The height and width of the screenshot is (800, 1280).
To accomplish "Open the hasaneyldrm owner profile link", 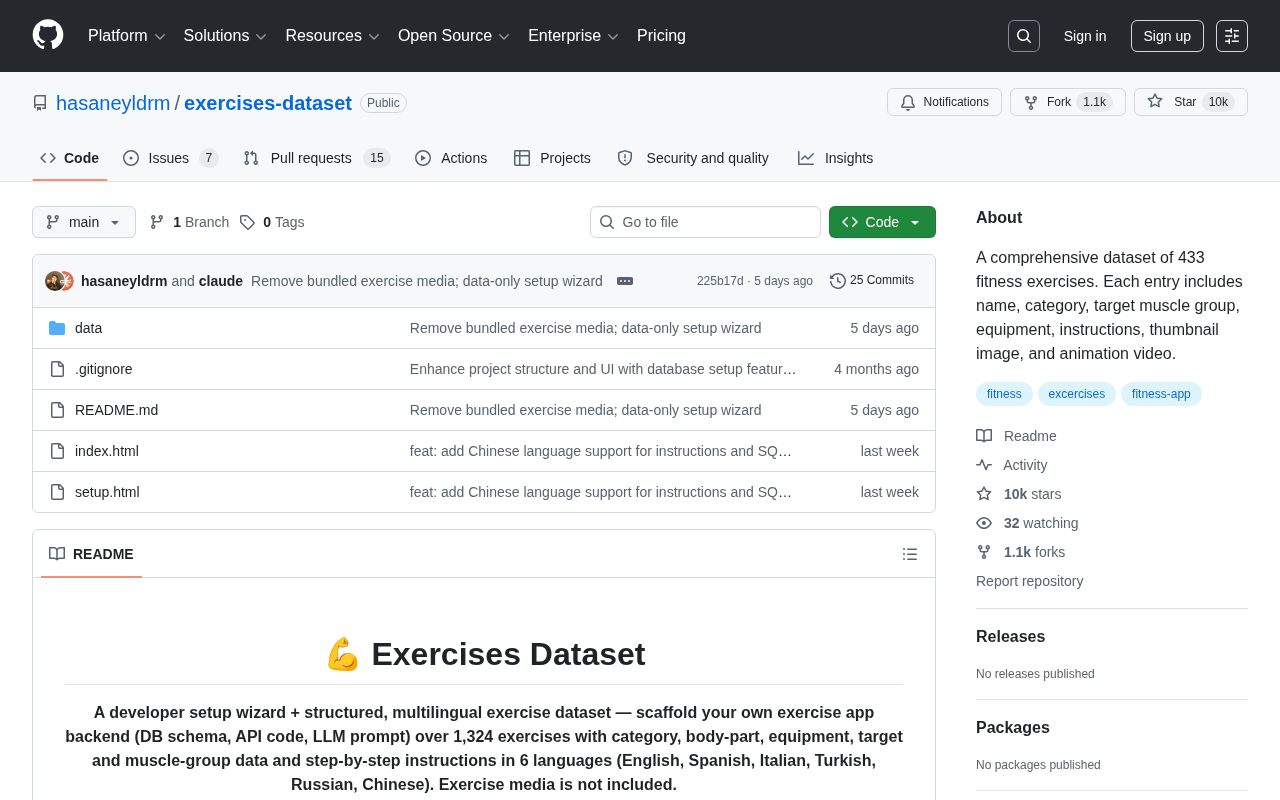I will 113,103.
